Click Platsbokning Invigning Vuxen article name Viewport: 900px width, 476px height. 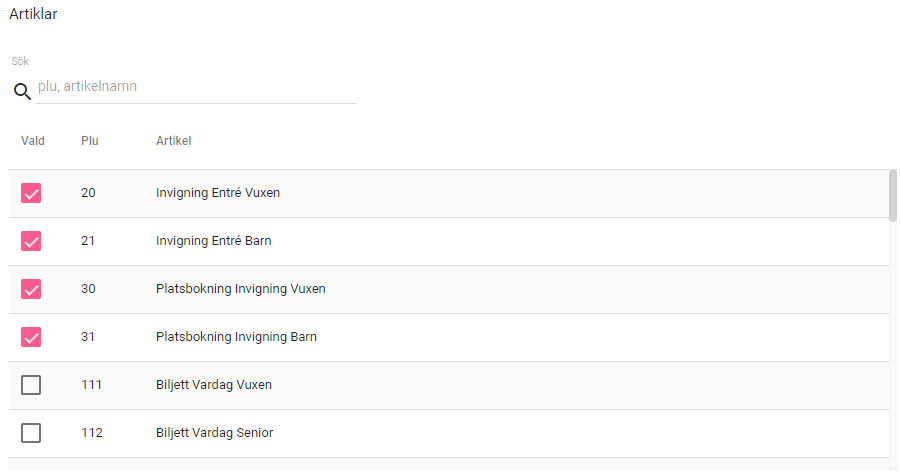point(241,289)
